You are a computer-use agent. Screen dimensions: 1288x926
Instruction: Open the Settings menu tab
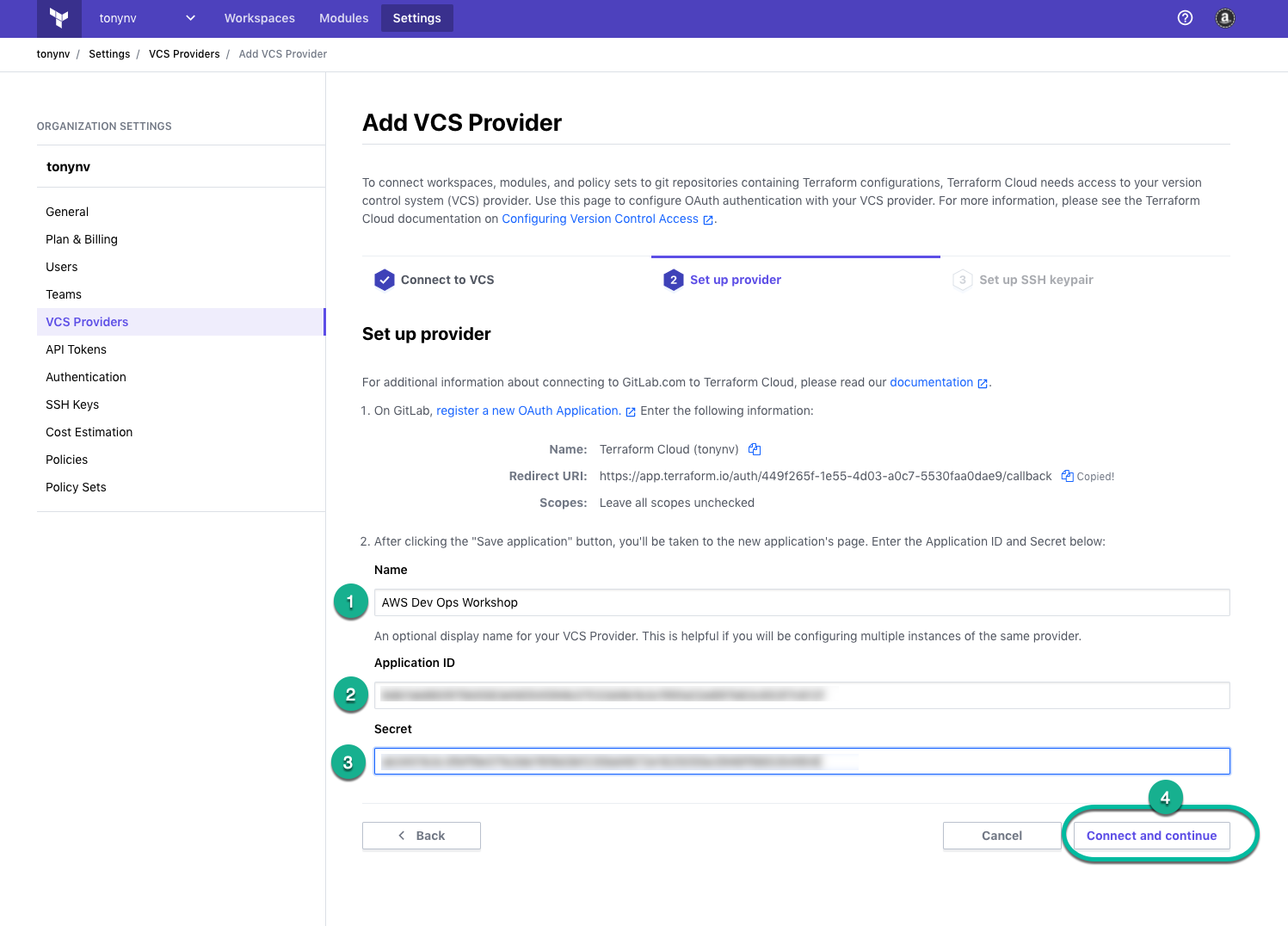pos(417,18)
